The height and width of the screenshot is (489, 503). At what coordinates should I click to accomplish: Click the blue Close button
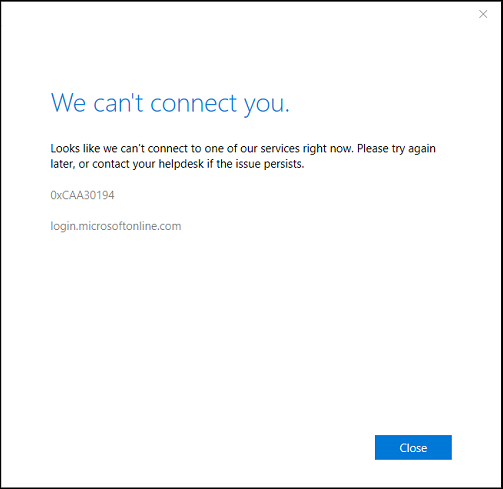tap(413, 447)
